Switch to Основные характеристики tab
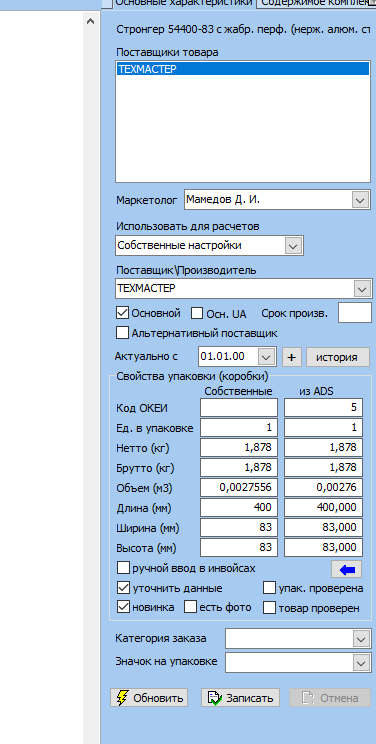Viewport: 376px width, 744px height. pos(184,3)
